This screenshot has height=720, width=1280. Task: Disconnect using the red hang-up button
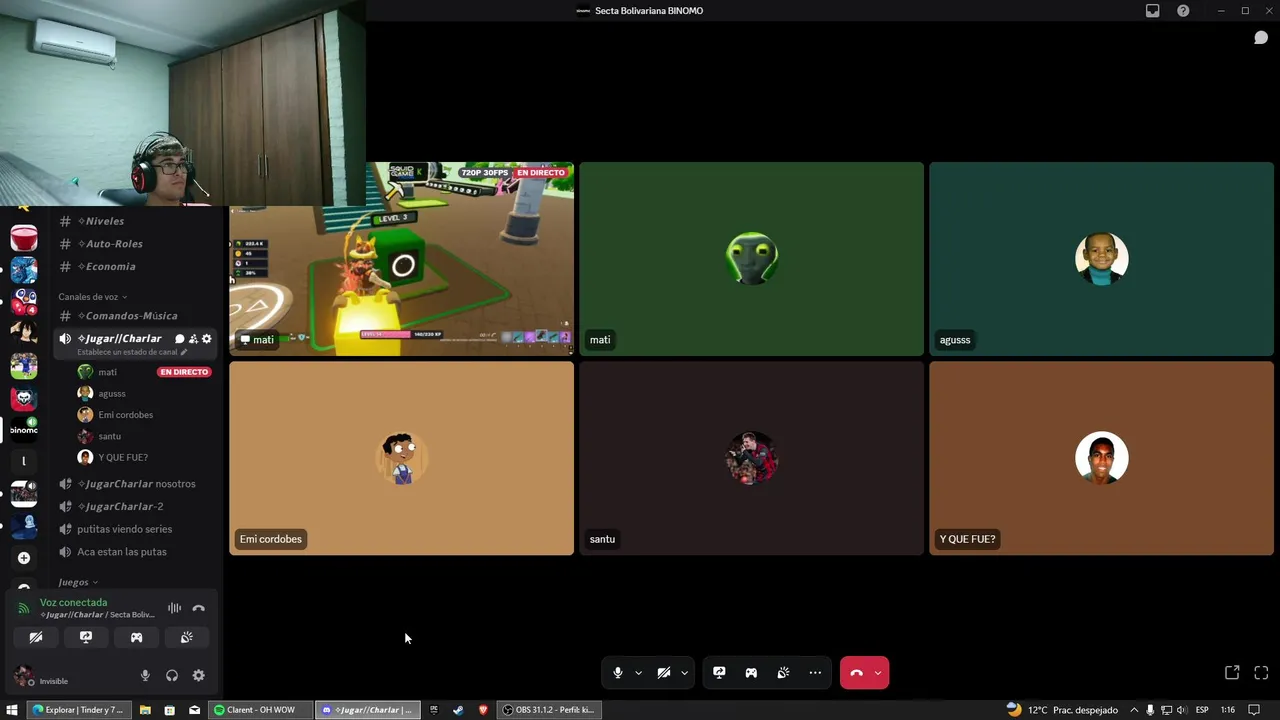[x=856, y=673]
